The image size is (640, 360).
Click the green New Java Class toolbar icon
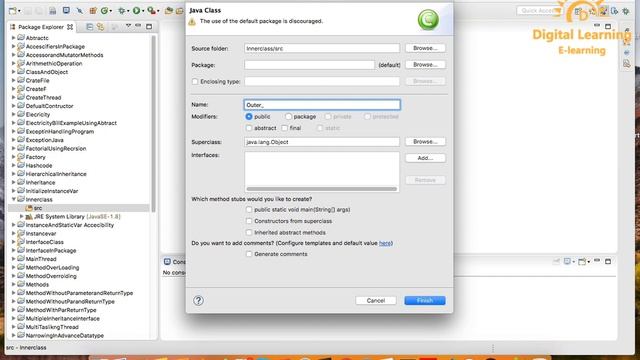pyautogui.click(x=104, y=11)
